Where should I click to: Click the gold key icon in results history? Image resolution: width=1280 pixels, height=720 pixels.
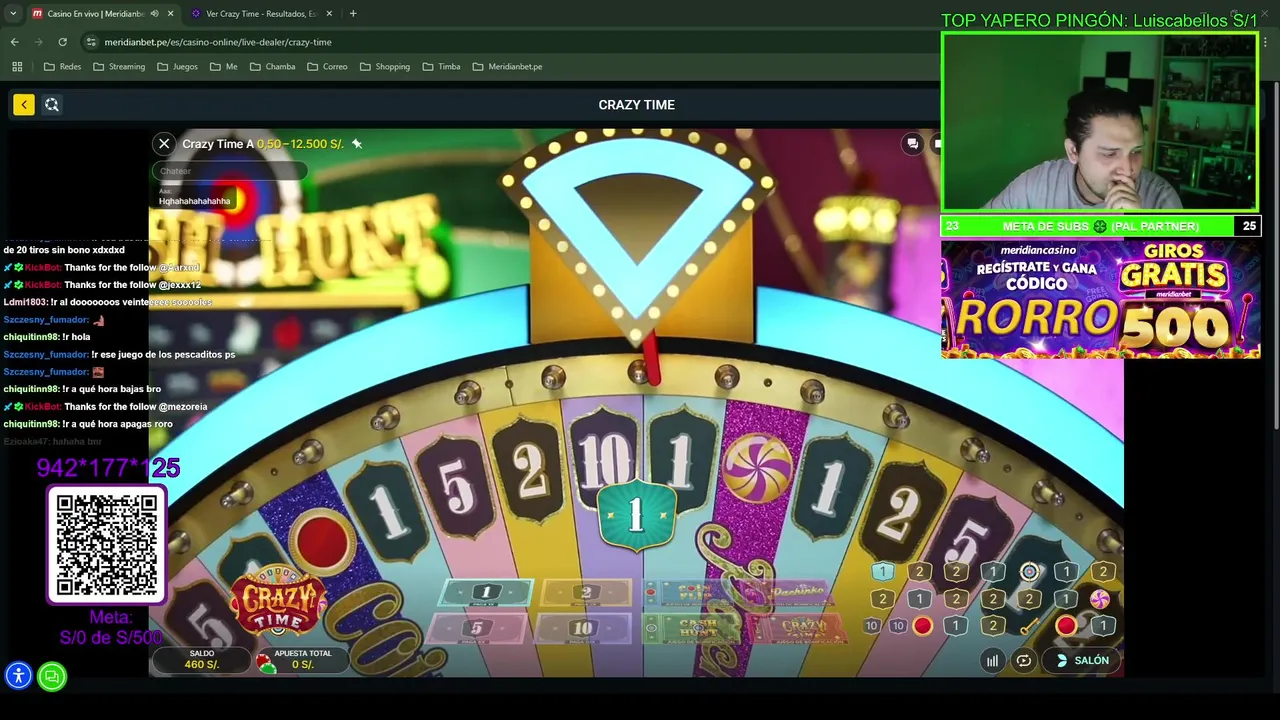[1029, 626]
